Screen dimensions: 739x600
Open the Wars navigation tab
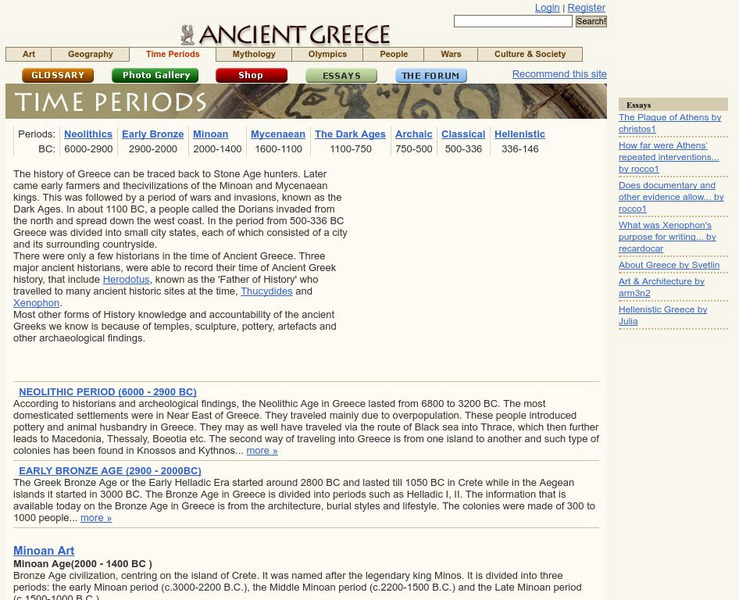click(451, 54)
